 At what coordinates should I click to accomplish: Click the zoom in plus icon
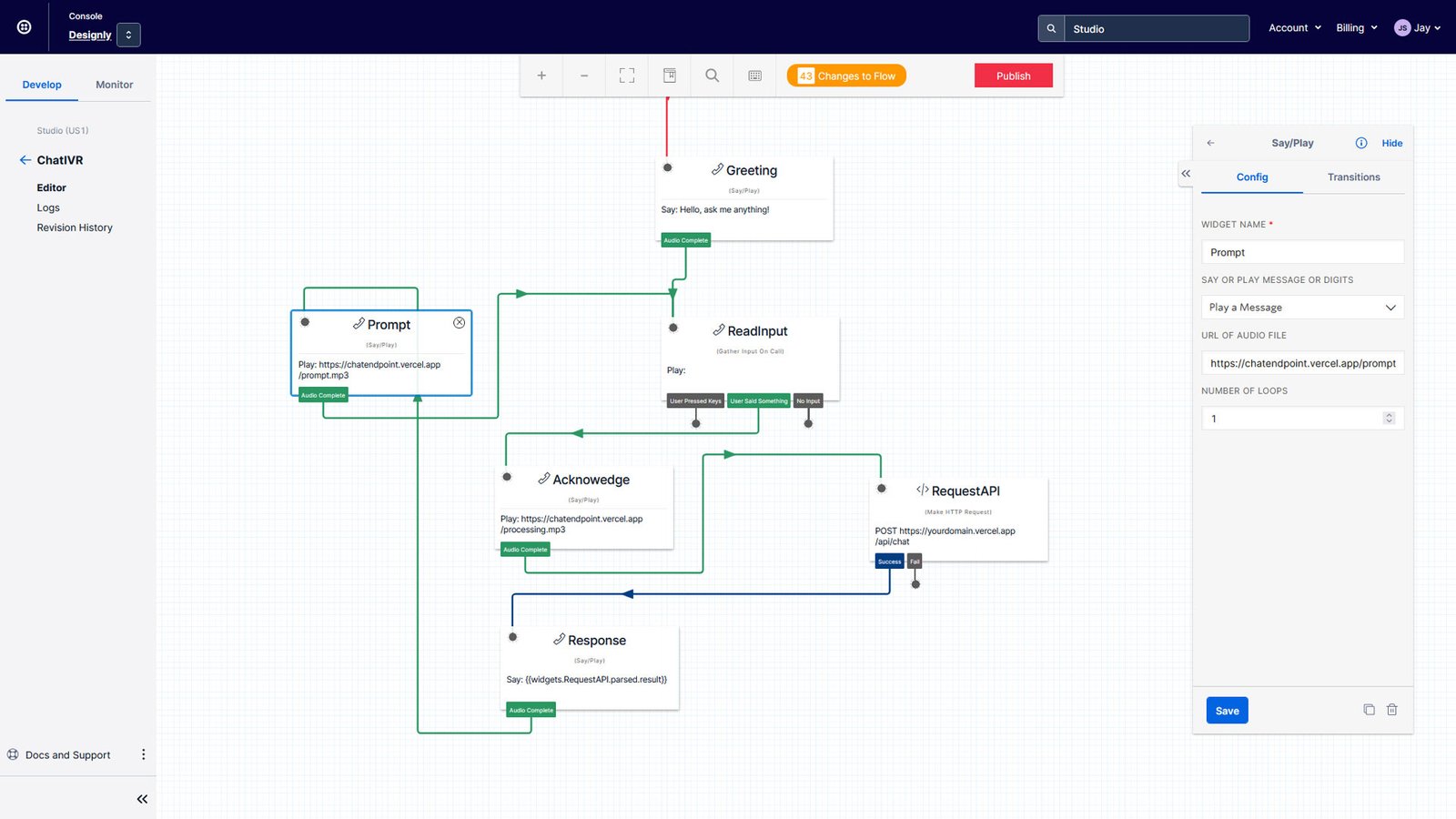[541, 76]
